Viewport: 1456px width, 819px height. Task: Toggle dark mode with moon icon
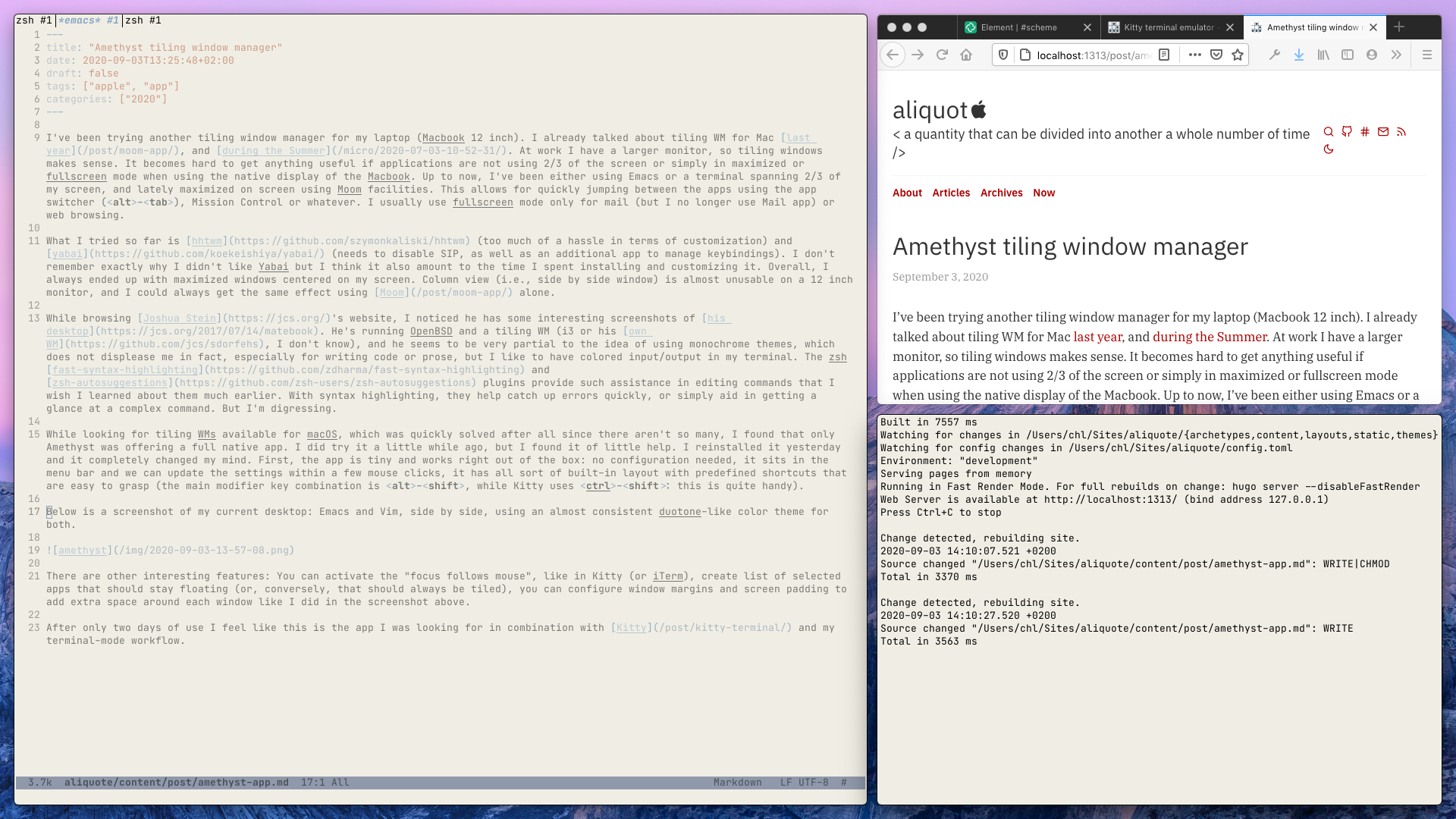1329,149
